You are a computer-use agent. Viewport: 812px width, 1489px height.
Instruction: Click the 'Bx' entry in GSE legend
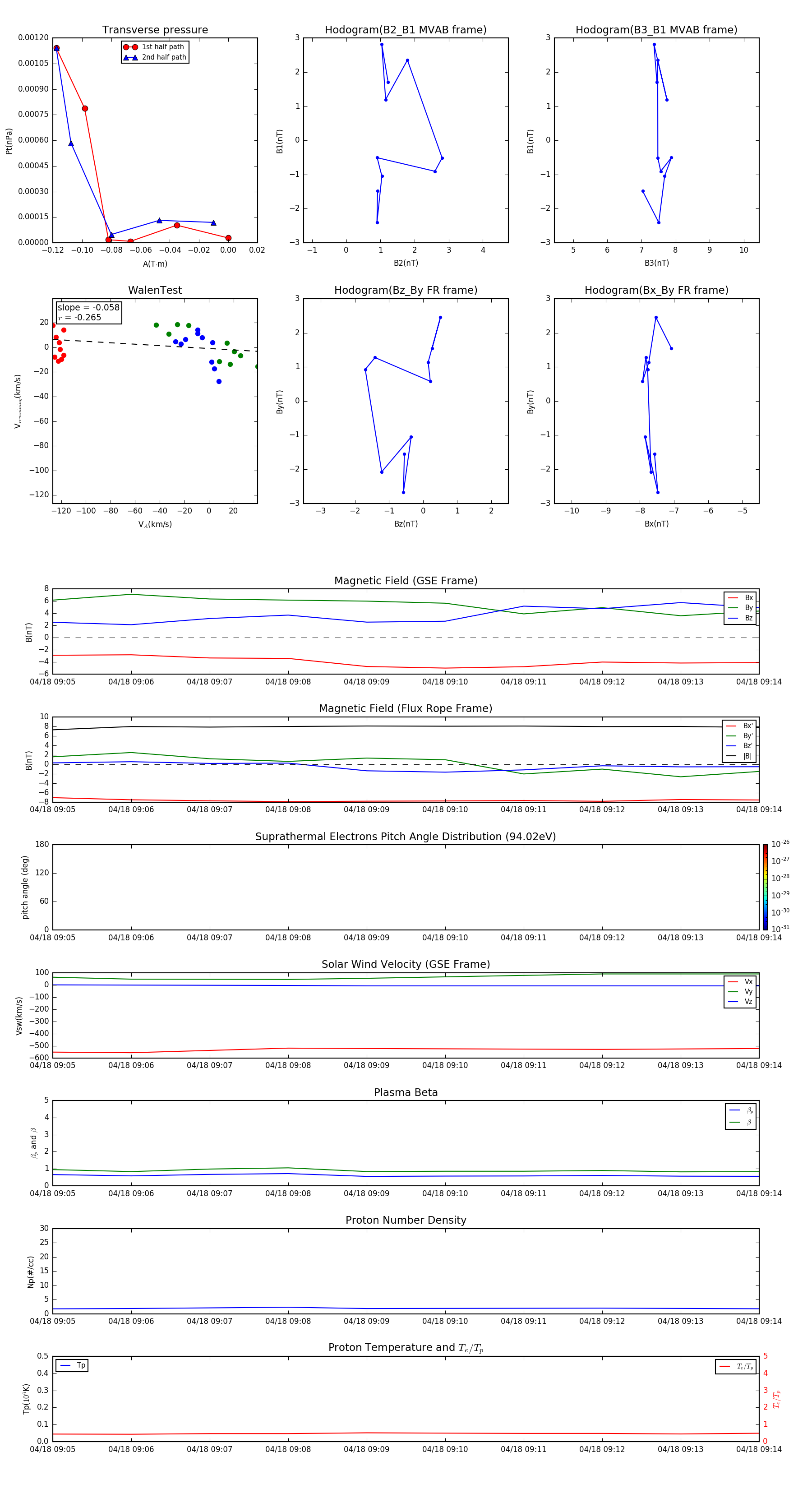click(740, 598)
